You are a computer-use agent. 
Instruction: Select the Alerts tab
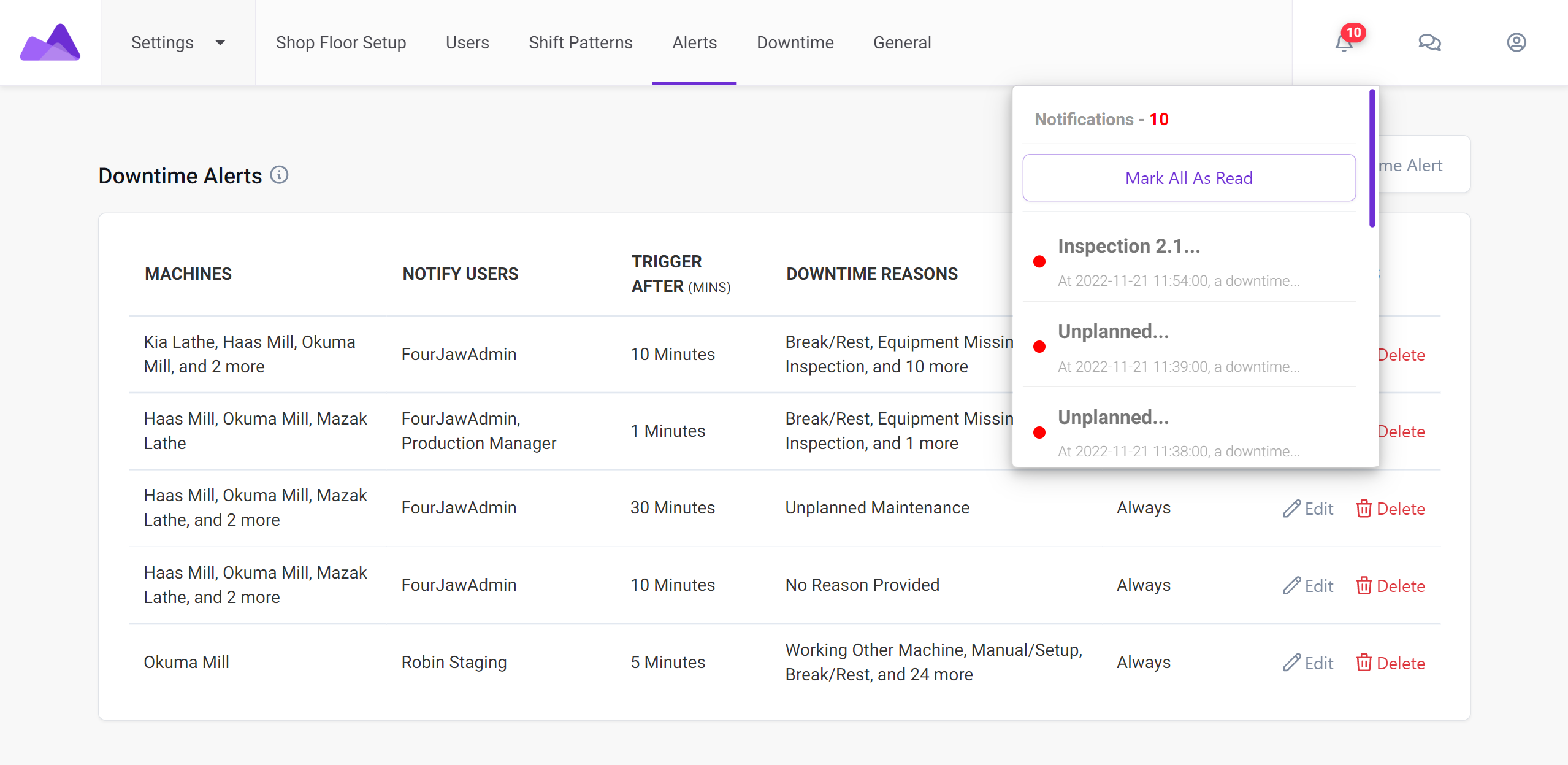click(x=694, y=42)
